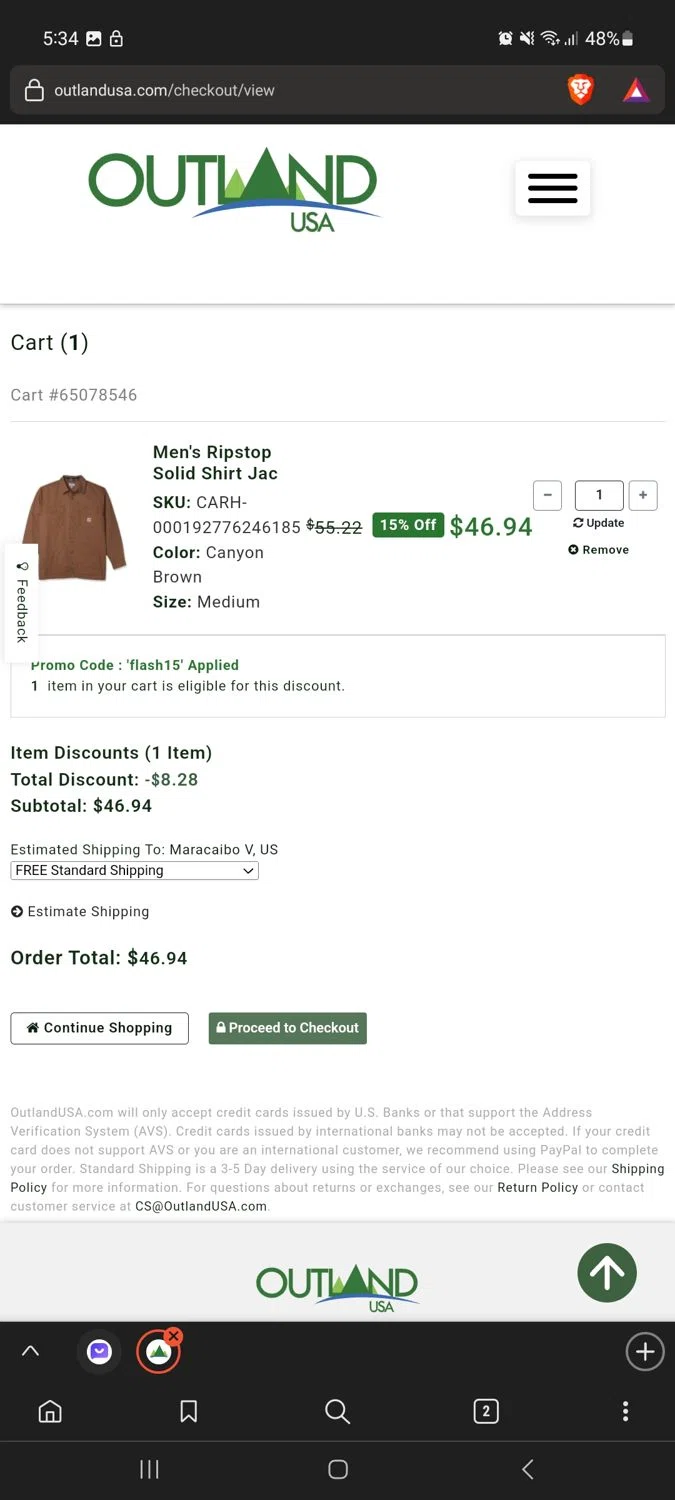This screenshot has width=675, height=1500.
Task: Decrease item quantity with minus button
Action: (547, 495)
